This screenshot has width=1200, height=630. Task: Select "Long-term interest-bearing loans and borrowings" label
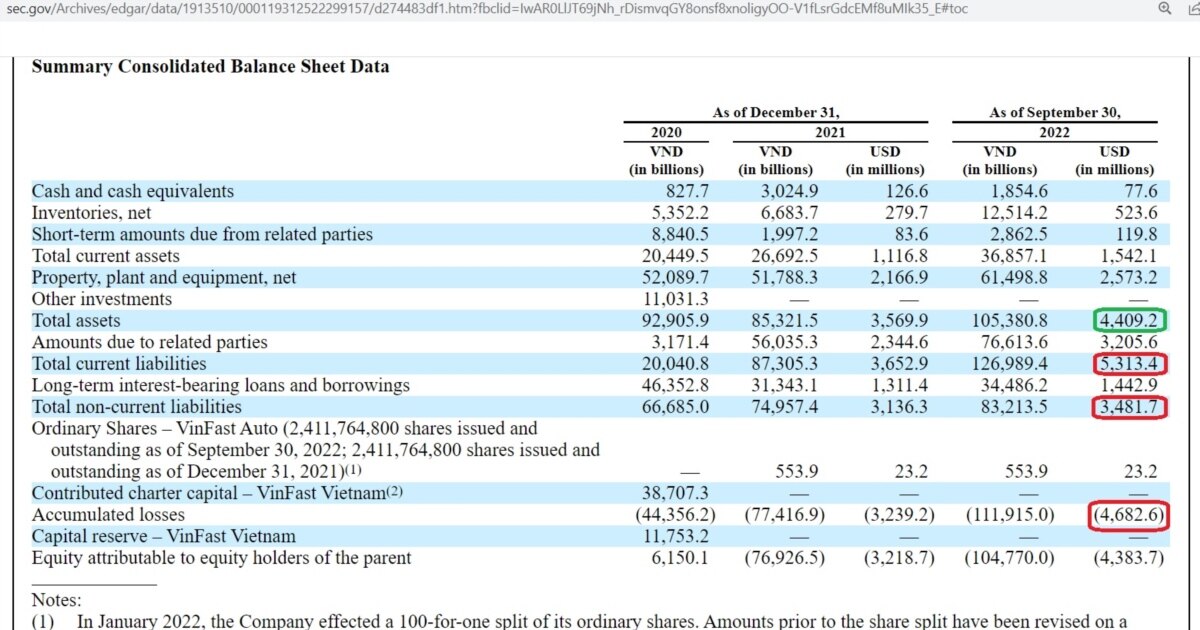click(221, 385)
